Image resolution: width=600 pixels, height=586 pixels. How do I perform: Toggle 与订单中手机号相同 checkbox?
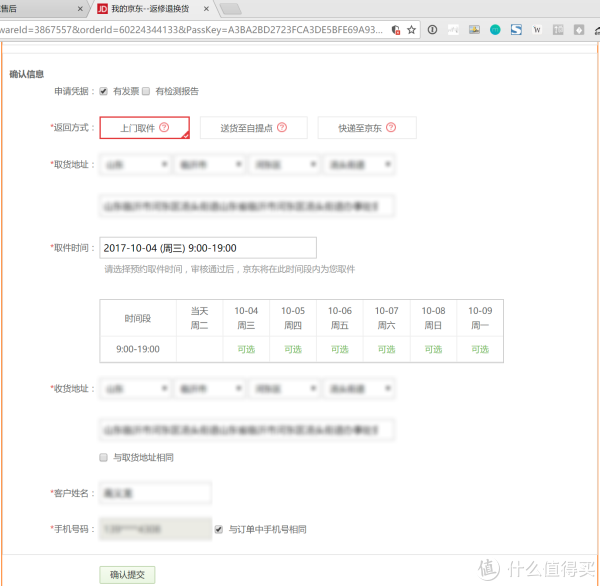[219, 529]
